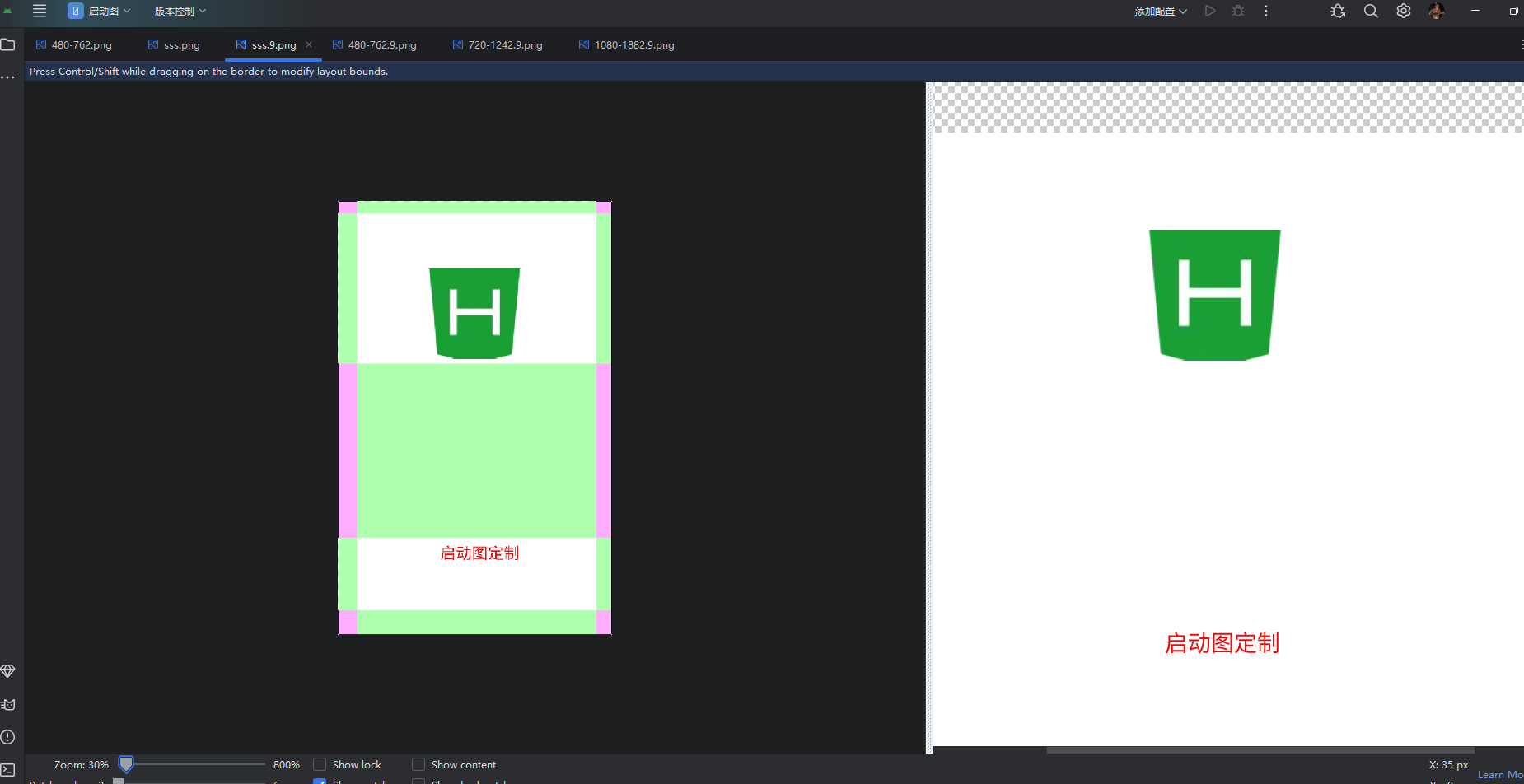Click the preview pane horizontal scrollbar

tap(1259, 750)
